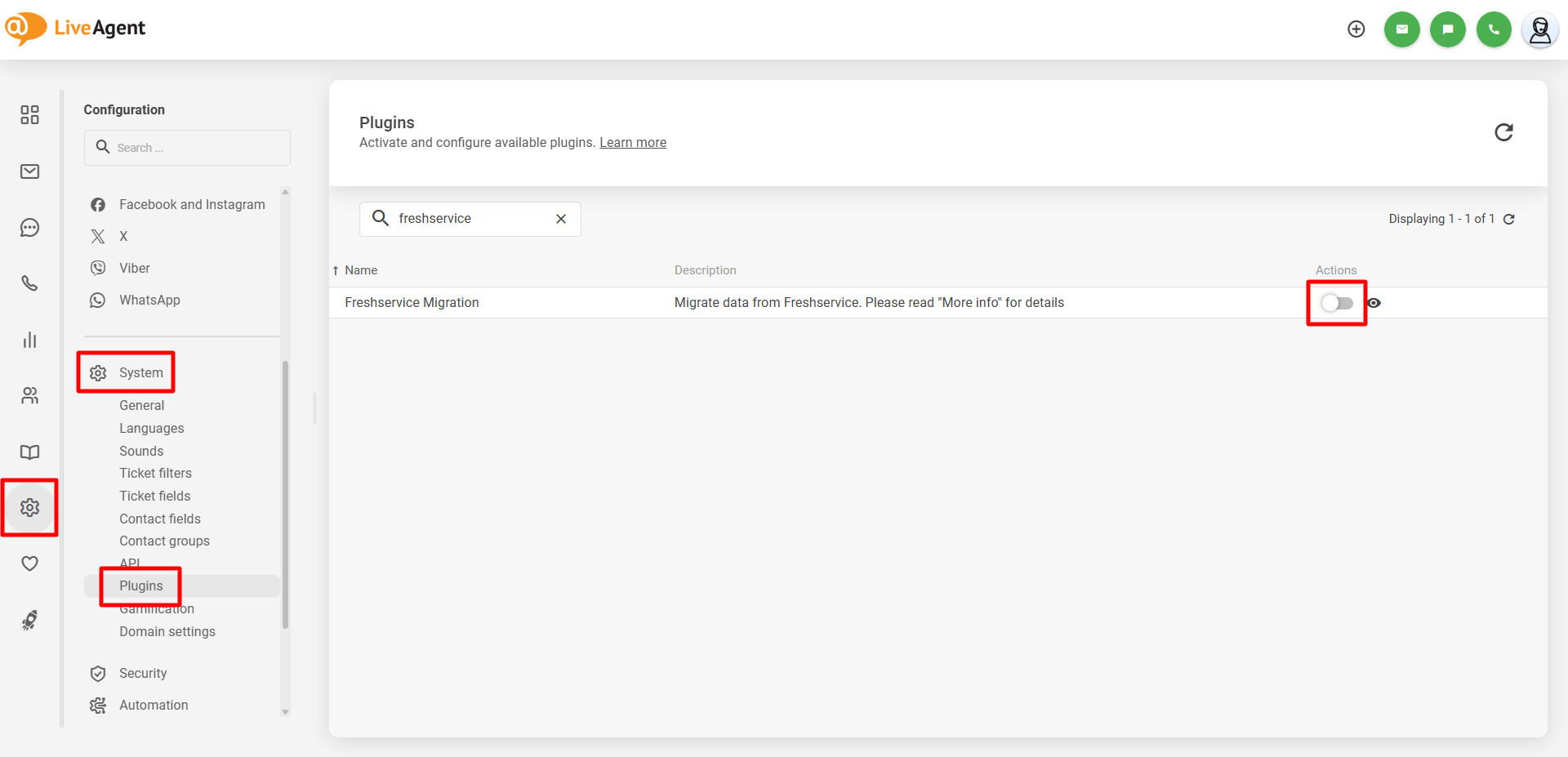
Task: Expand the Security configuration section
Action: pos(143,673)
